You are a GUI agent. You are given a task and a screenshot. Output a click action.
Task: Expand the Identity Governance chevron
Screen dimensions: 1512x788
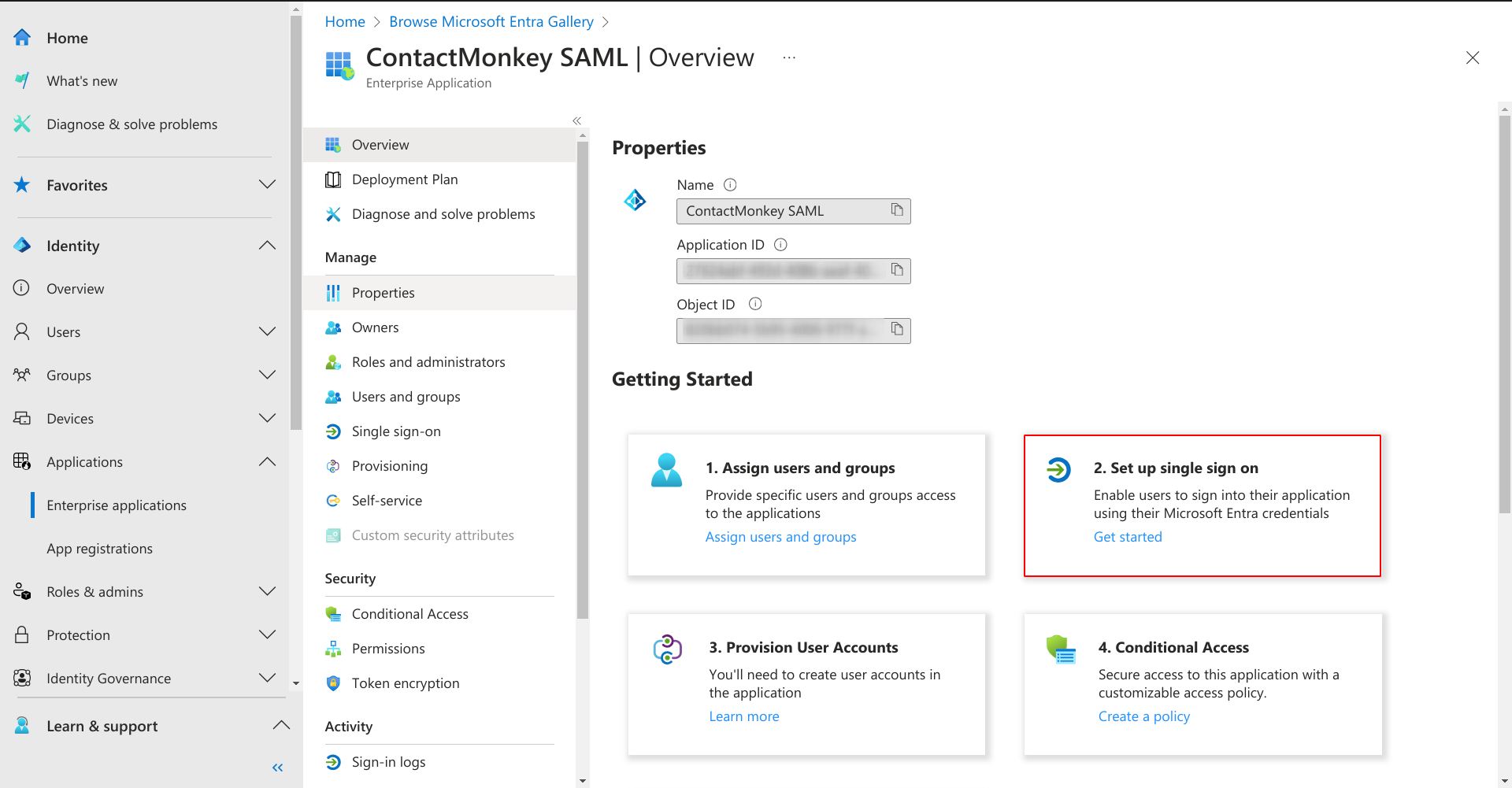[x=268, y=679]
